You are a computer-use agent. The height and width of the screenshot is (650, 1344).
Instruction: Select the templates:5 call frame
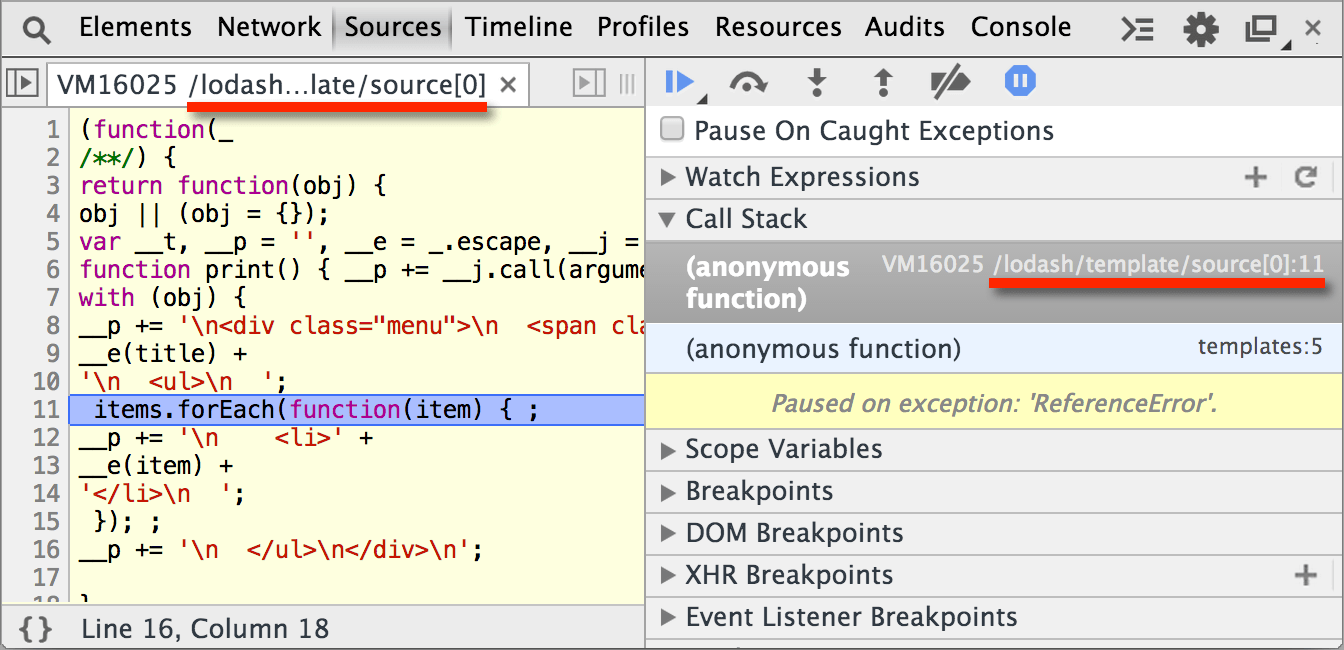click(994, 349)
